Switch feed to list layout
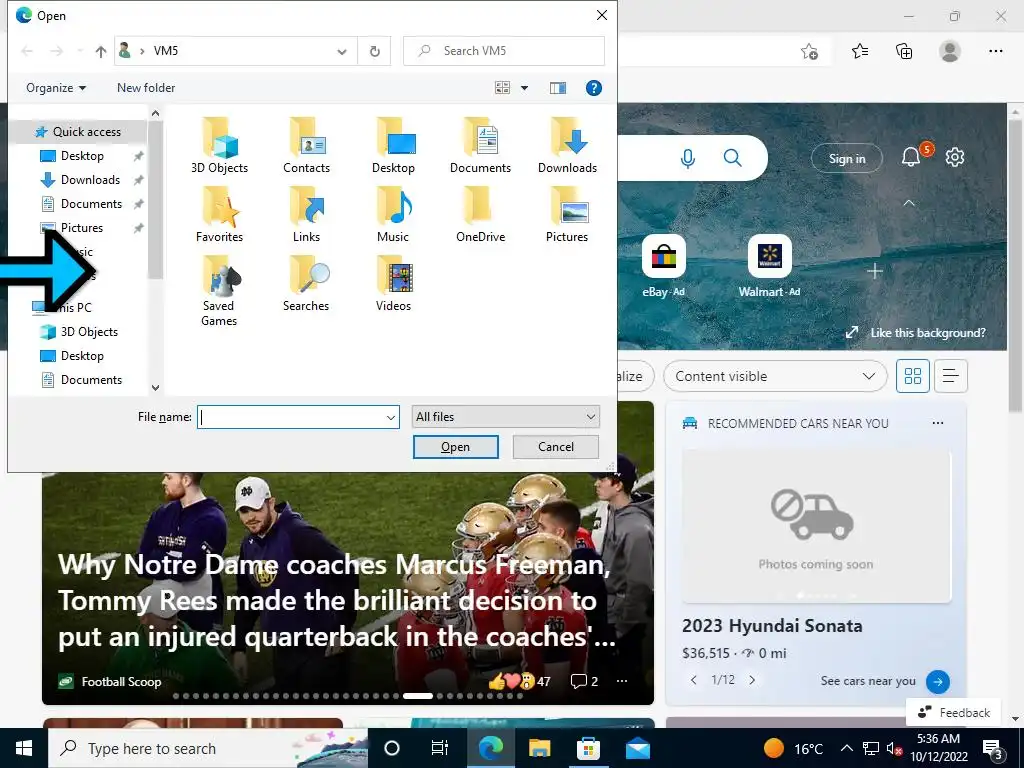 click(x=950, y=376)
